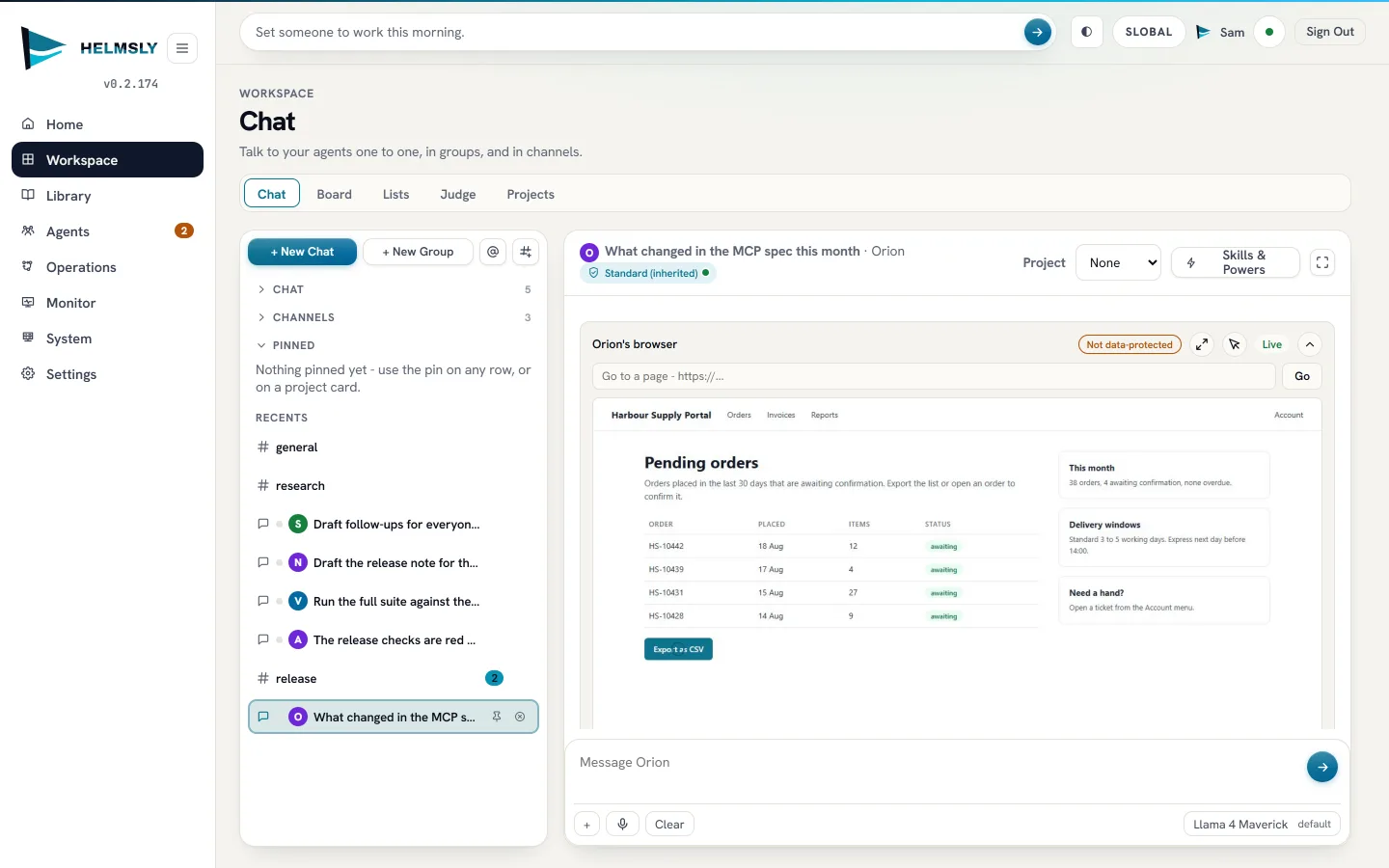Image resolution: width=1389 pixels, height=868 pixels.
Task: Click the microphone voice input icon
Action: coord(623,824)
